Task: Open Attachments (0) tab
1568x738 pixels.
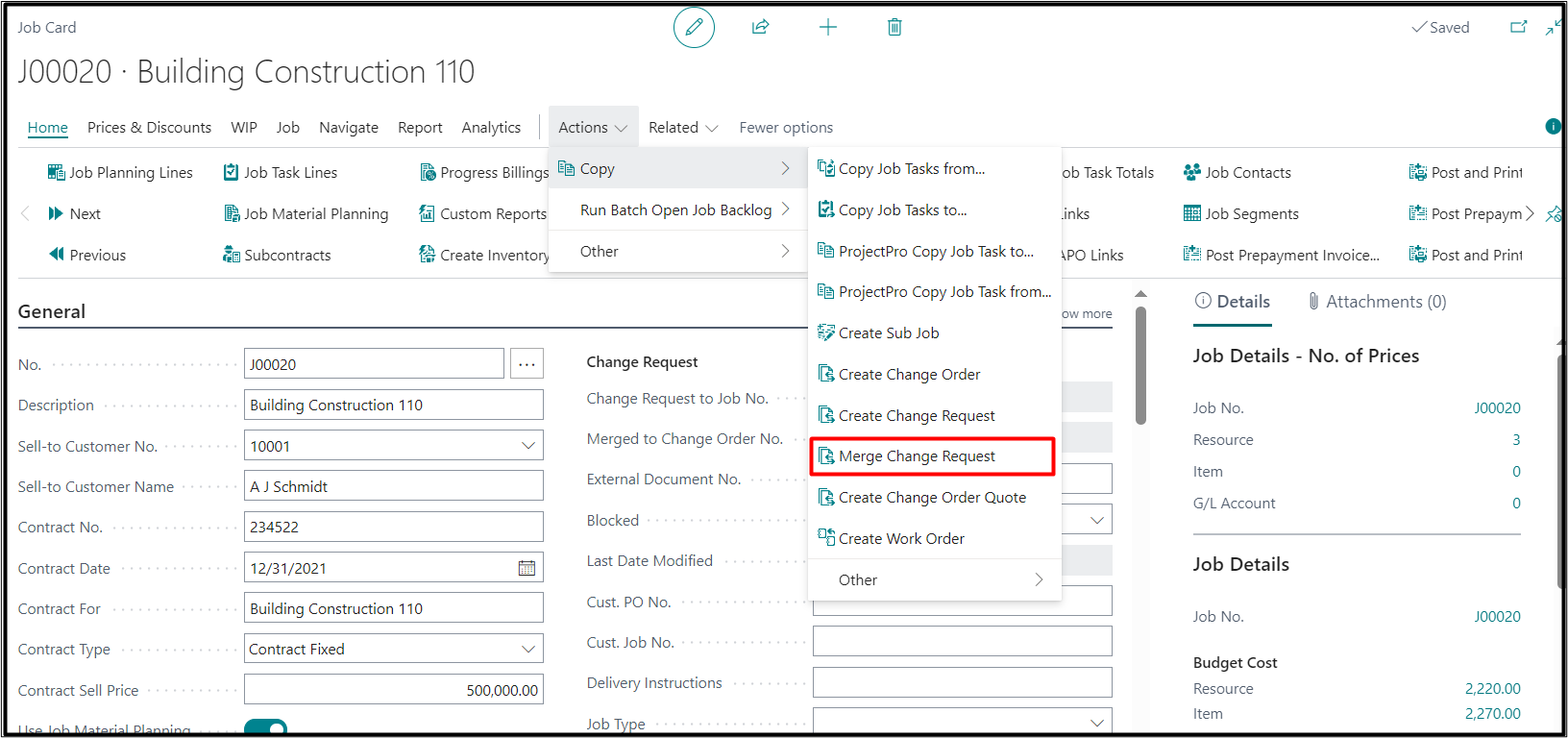Action: click(x=1376, y=302)
